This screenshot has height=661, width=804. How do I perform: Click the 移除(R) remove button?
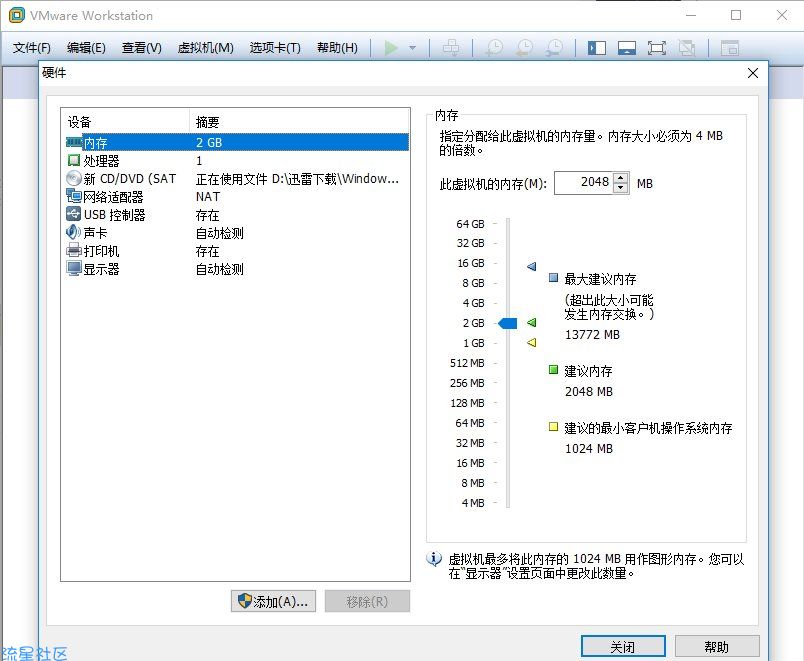coord(367,601)
